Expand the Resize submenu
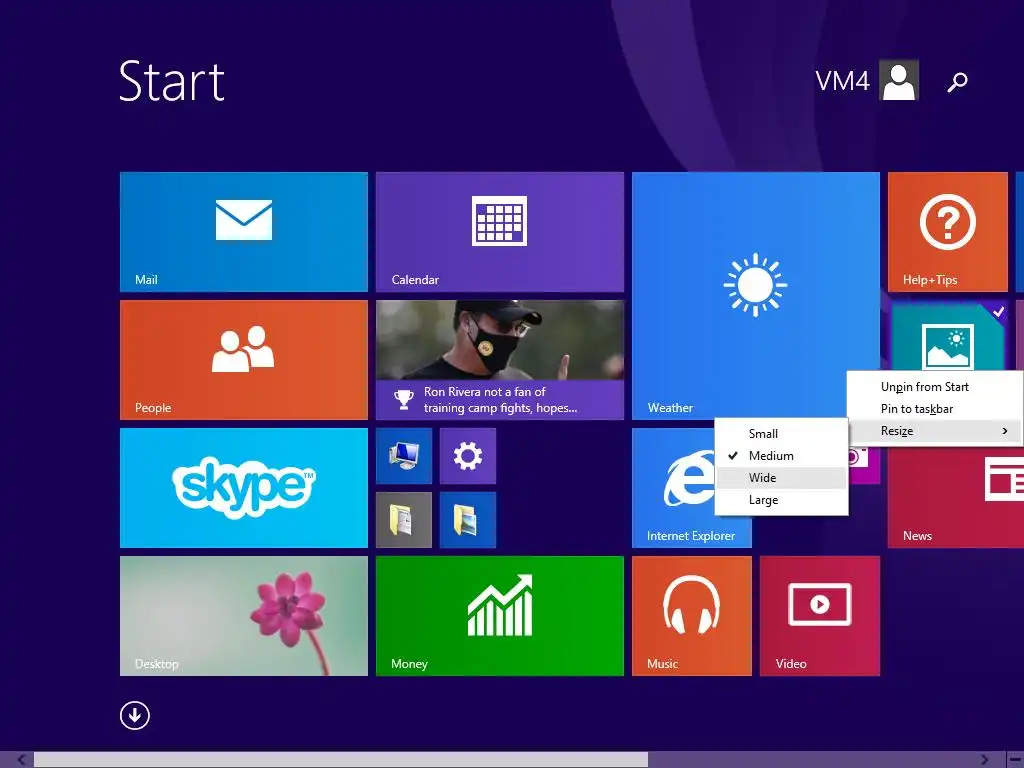This screenshot has height=768, width=1024. tap(935, 431)
